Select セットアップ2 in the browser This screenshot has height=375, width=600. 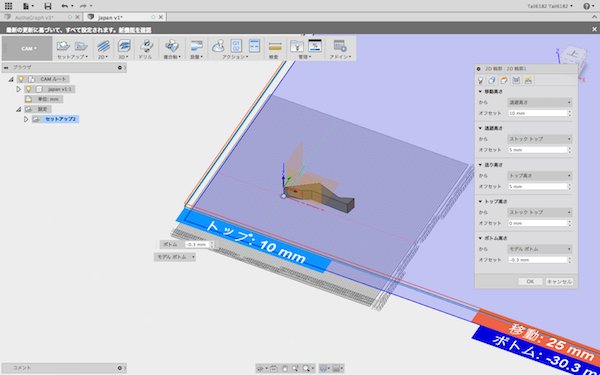[60, 119]
